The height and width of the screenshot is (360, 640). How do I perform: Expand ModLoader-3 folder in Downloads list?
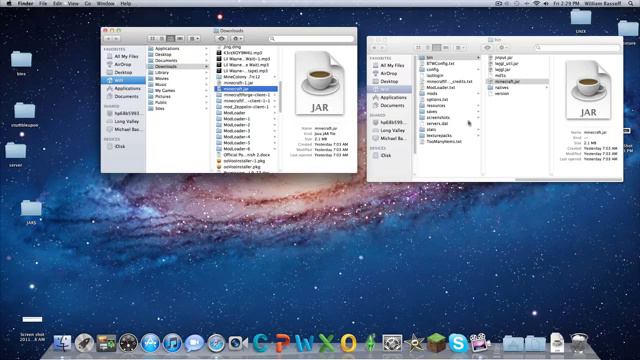(275, 131)
